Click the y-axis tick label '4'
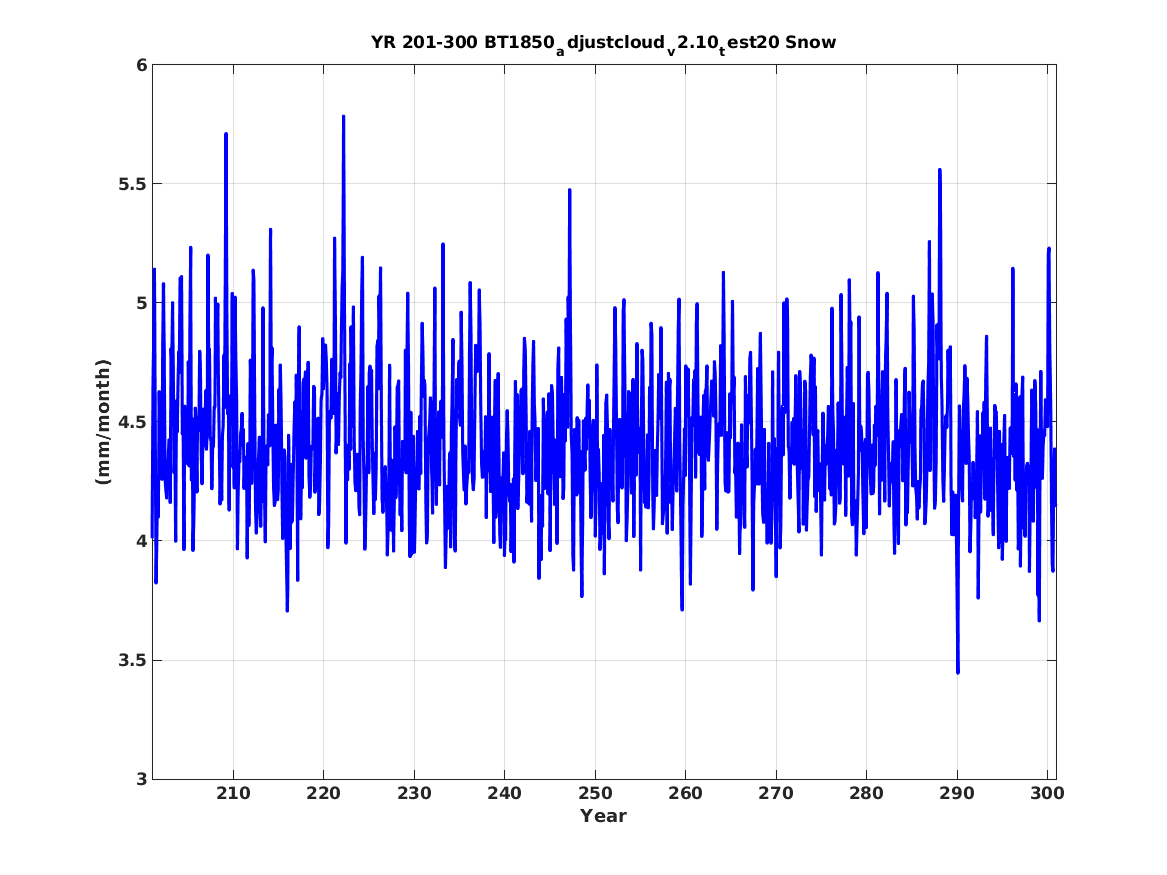Viewport: 1167px width, 875px height. pyautogui.click(x=141, y=542)
